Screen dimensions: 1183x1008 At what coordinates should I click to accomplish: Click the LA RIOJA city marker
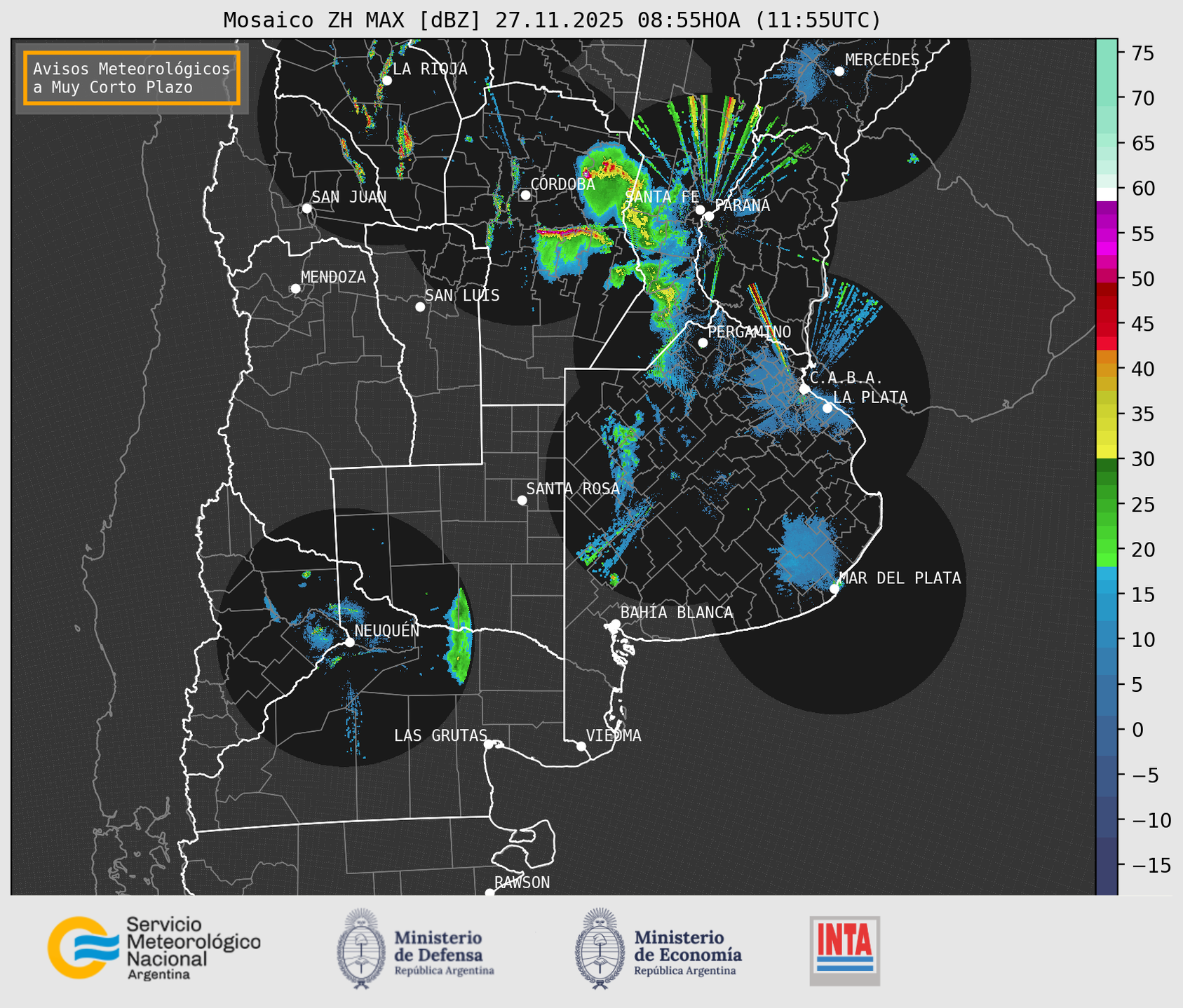coord(386,80)
